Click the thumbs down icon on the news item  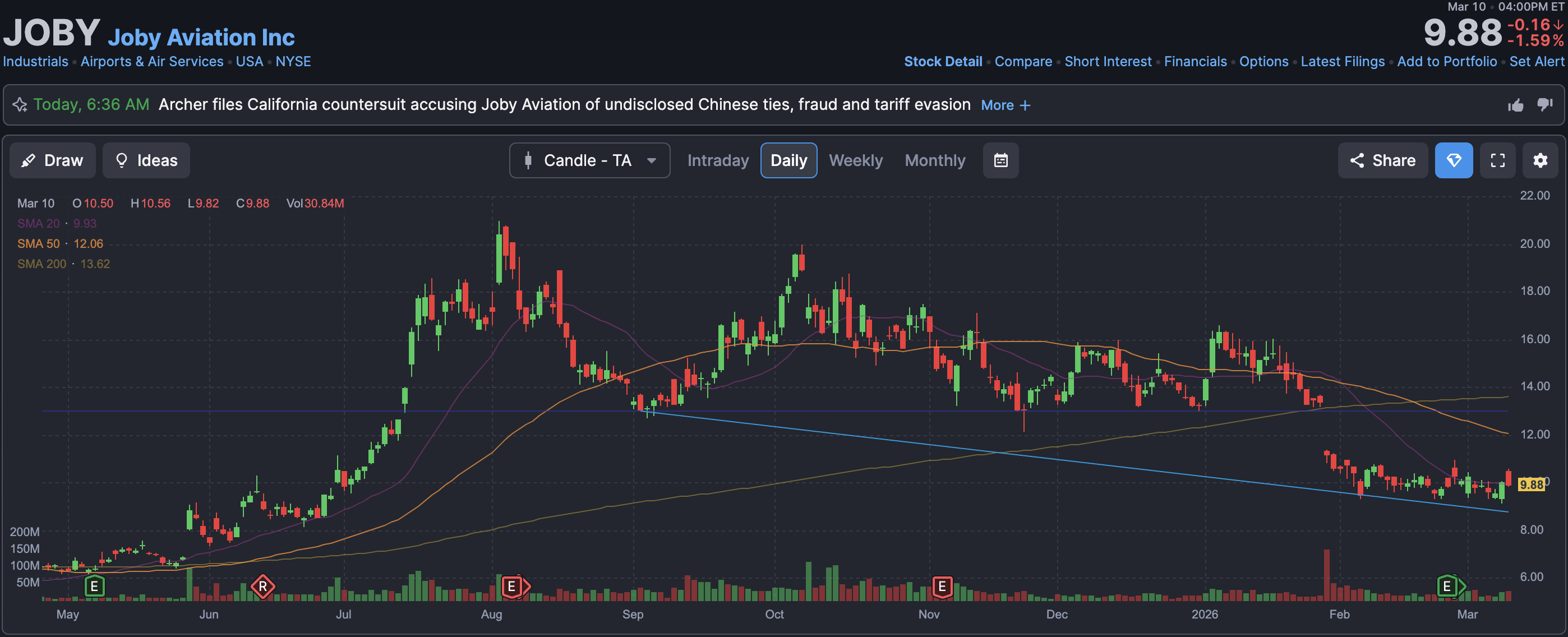pos(1544,105)
